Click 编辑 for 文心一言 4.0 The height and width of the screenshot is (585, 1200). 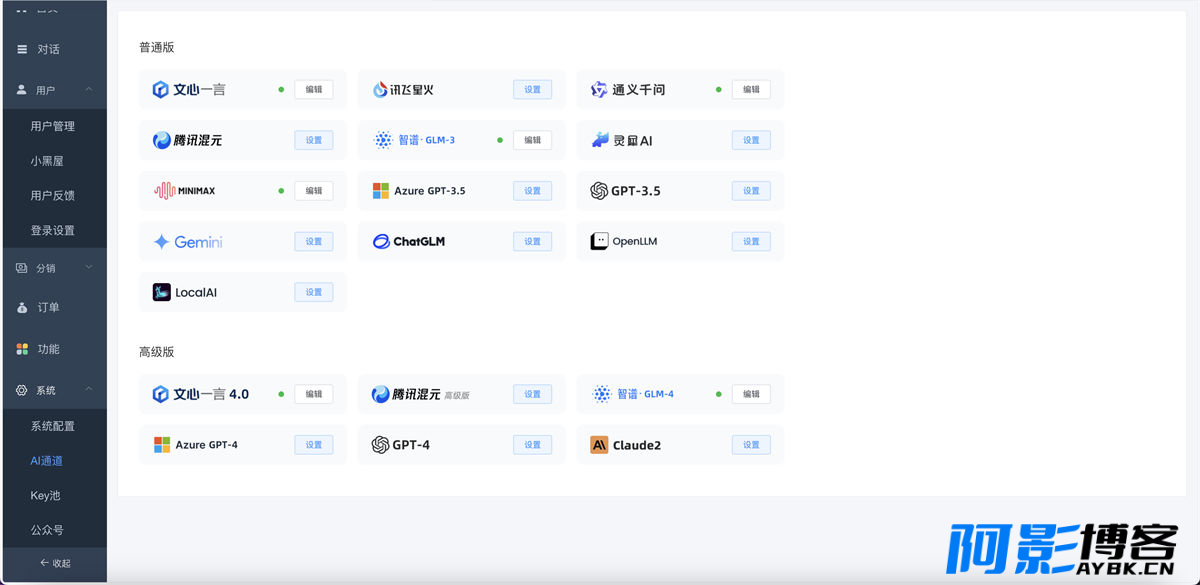click(314, 395)
